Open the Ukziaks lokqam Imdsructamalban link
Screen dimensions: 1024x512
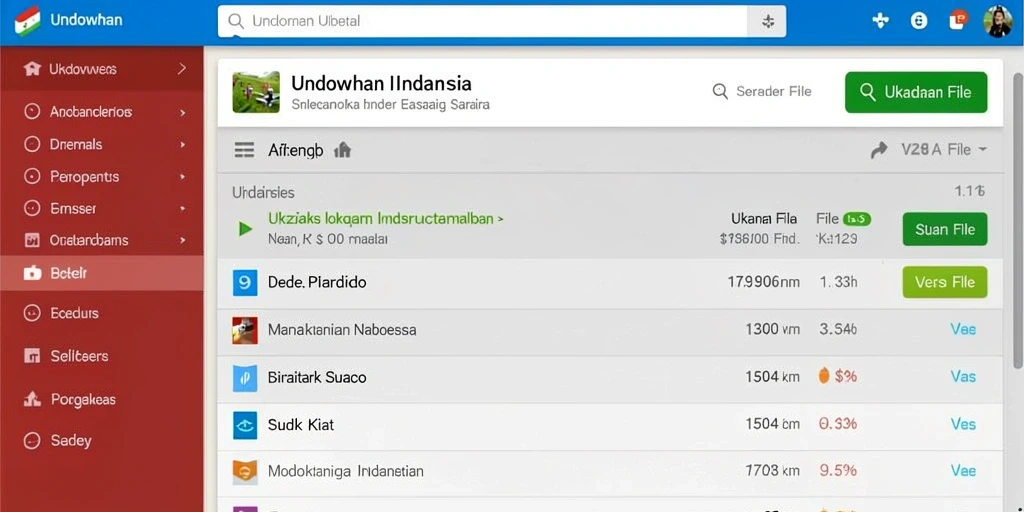385,219
